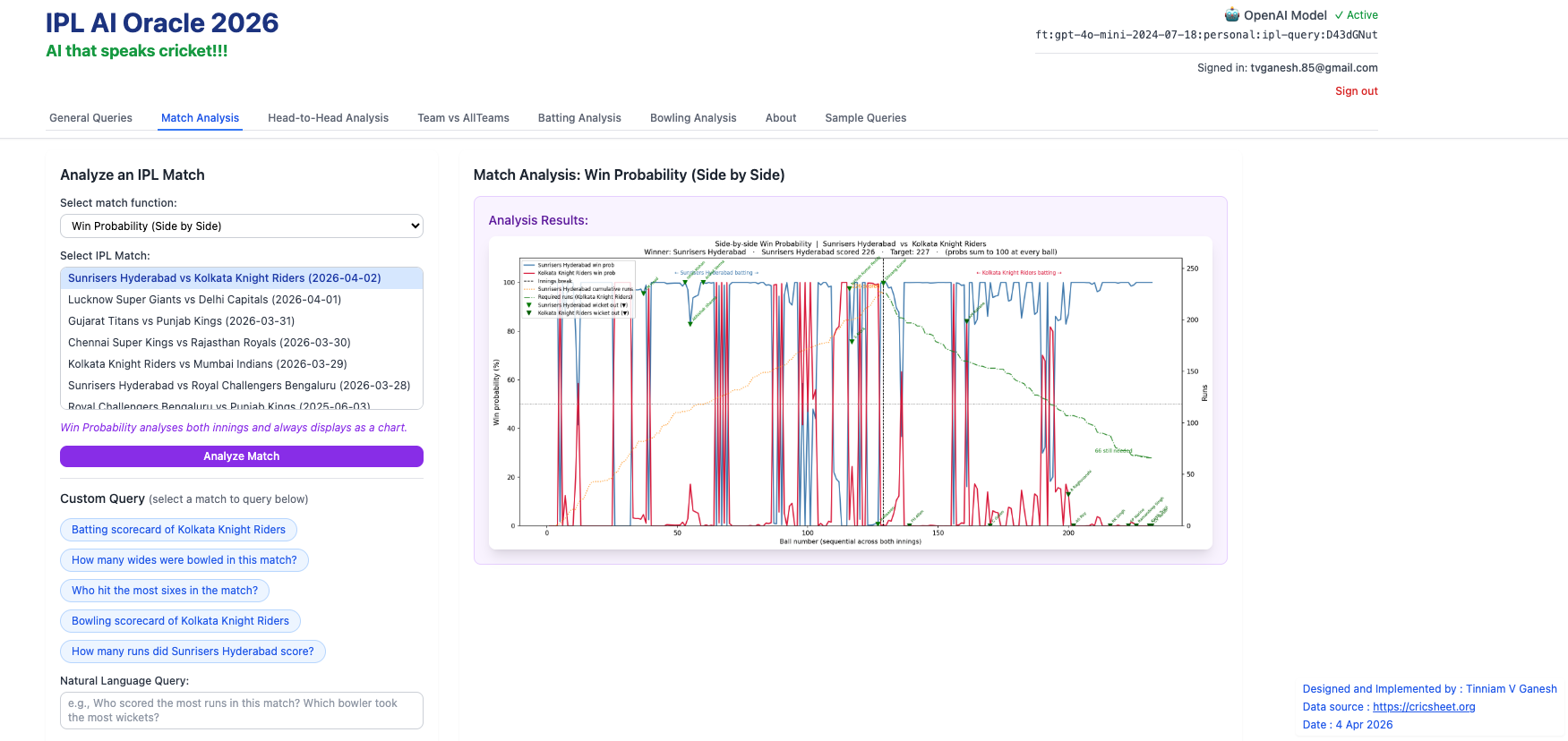This screenshot has width=1568, height=741.
Task: Select Kolkata Knight Riders vs Mumbai Indians match
Action: [207, 364]
